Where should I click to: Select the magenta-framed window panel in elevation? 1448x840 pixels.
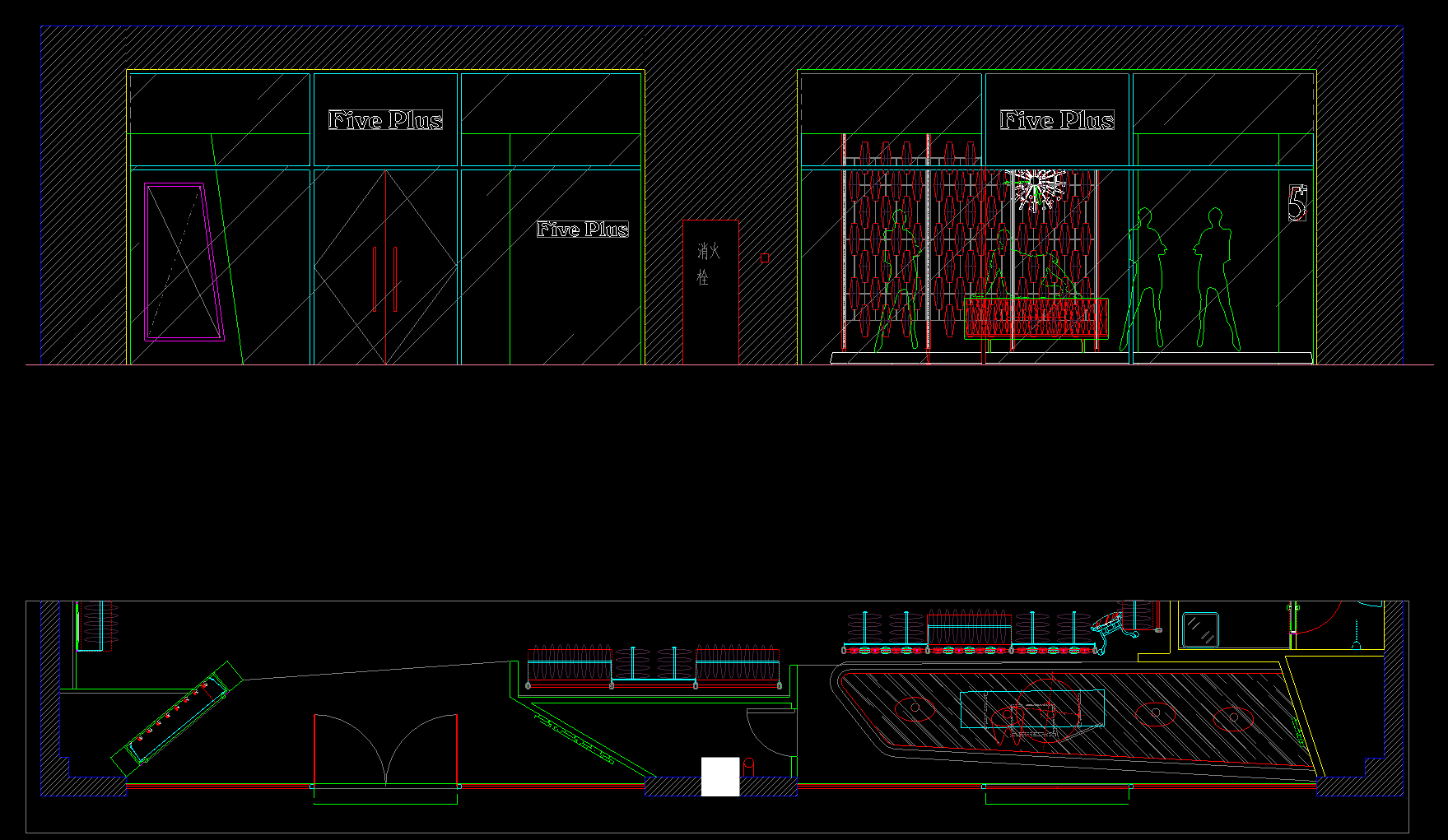184,262
